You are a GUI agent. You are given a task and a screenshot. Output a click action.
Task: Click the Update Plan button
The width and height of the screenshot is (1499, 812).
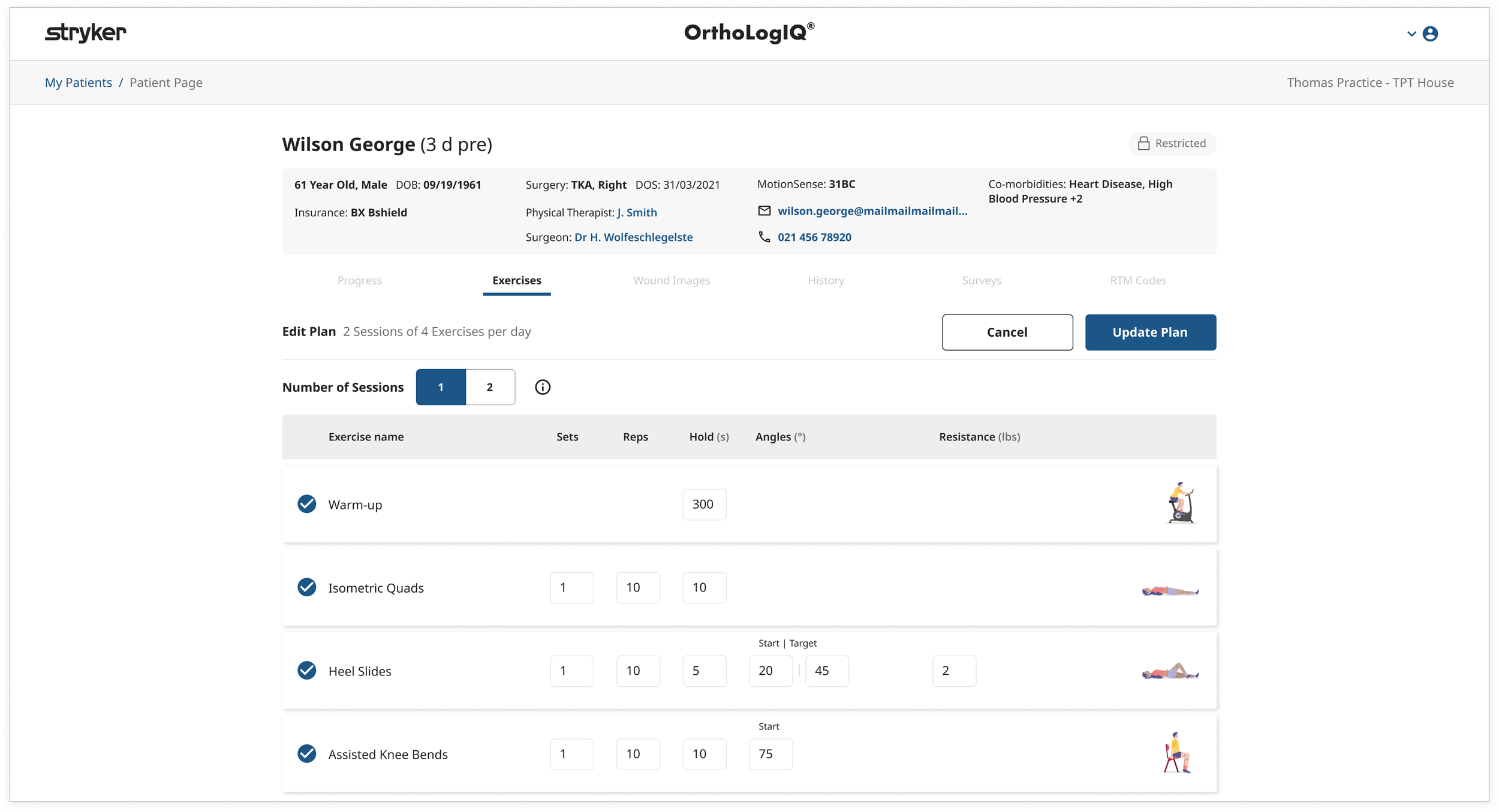(x=1150, y=332)
